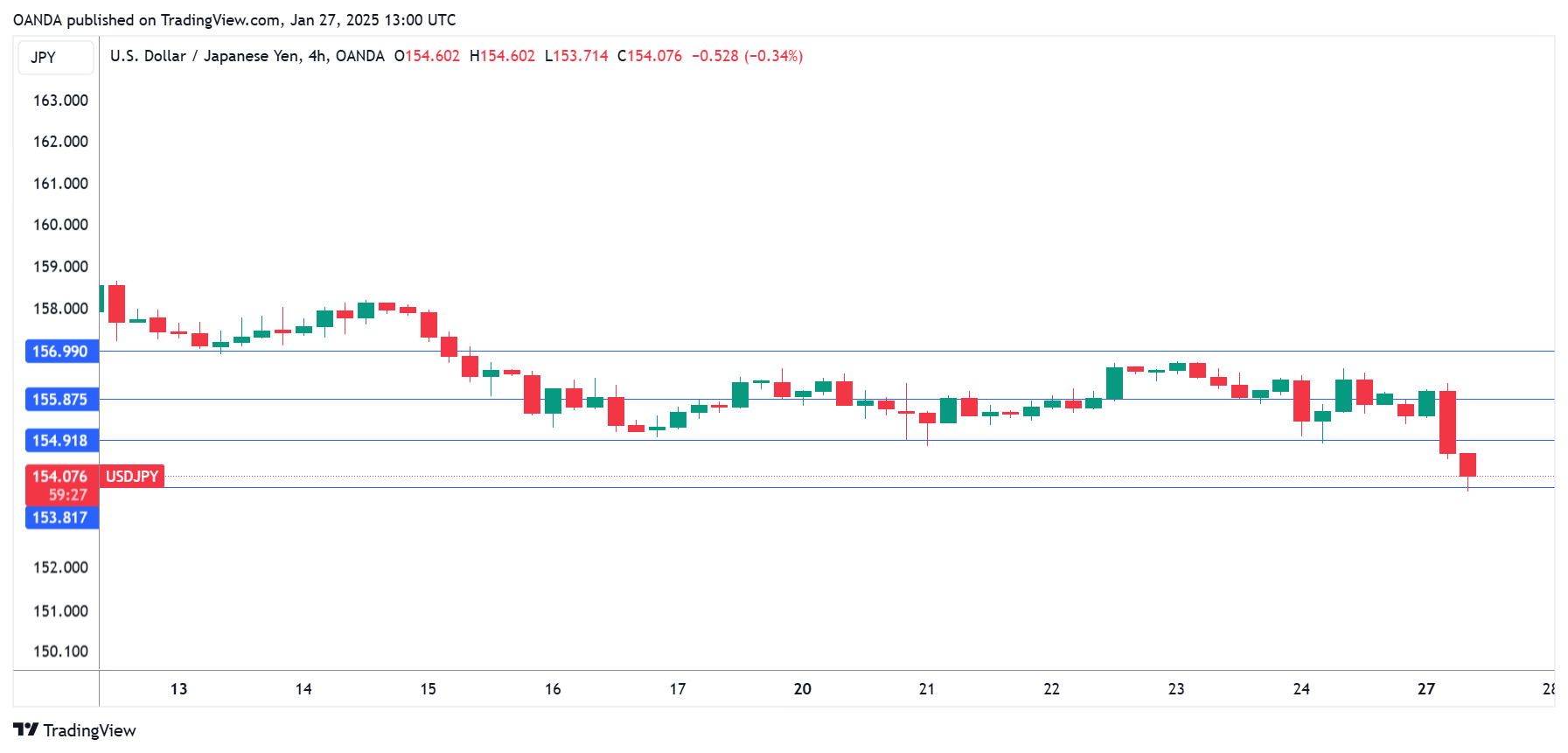Click the 163.000 price scale label
The image size is (1568, 753).
click(x=60, y=101)
